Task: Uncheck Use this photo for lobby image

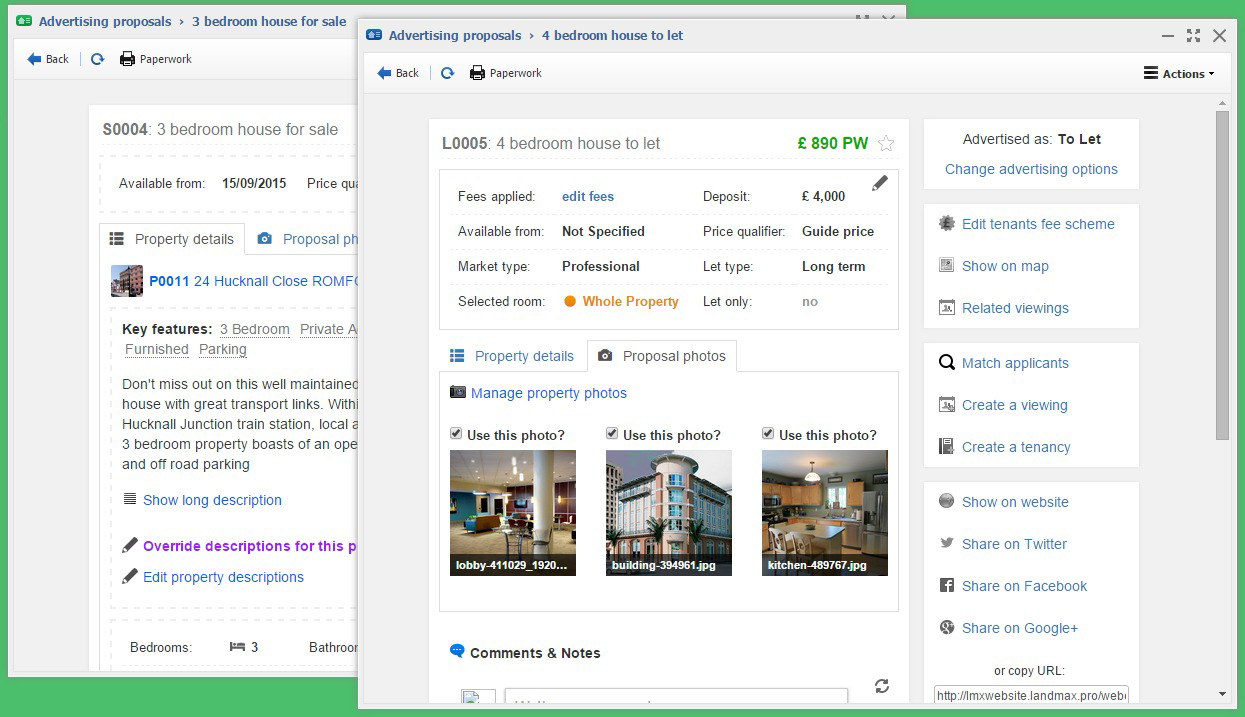Action: tap(457, 434)
